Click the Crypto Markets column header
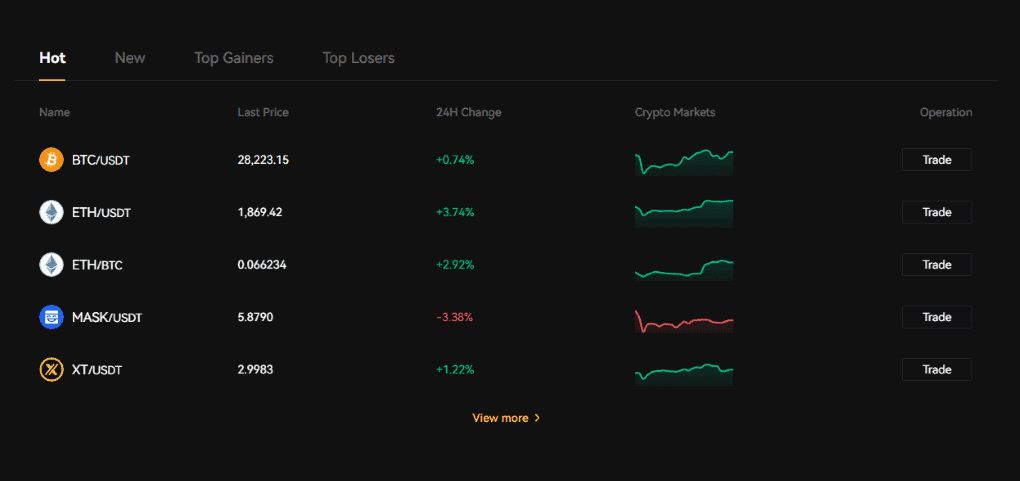1020x481 pixels. [x=675, y=113]
